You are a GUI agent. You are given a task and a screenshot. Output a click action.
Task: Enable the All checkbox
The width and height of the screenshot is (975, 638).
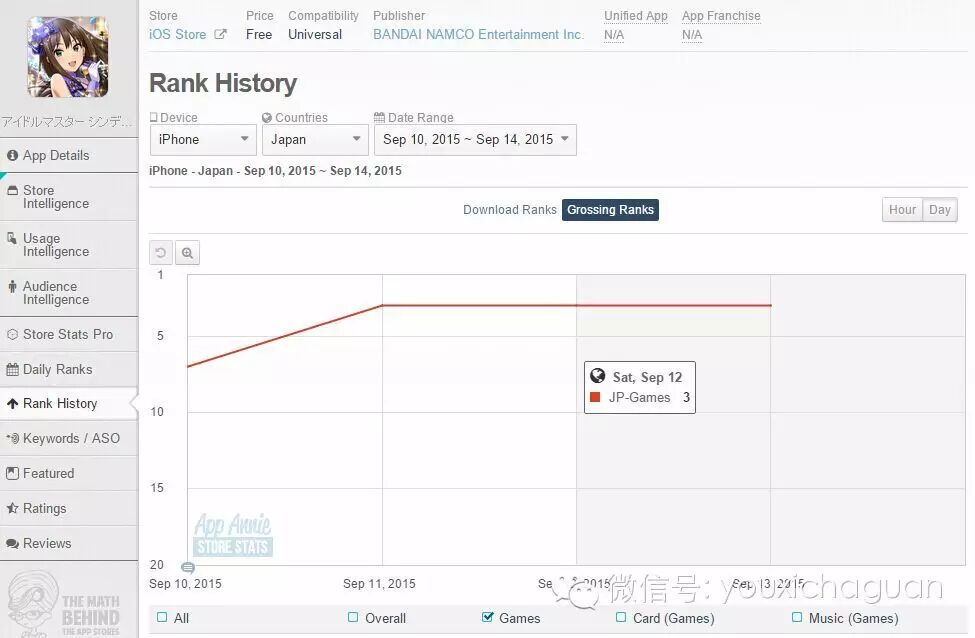pyautogui.click(x=162, y=617)
